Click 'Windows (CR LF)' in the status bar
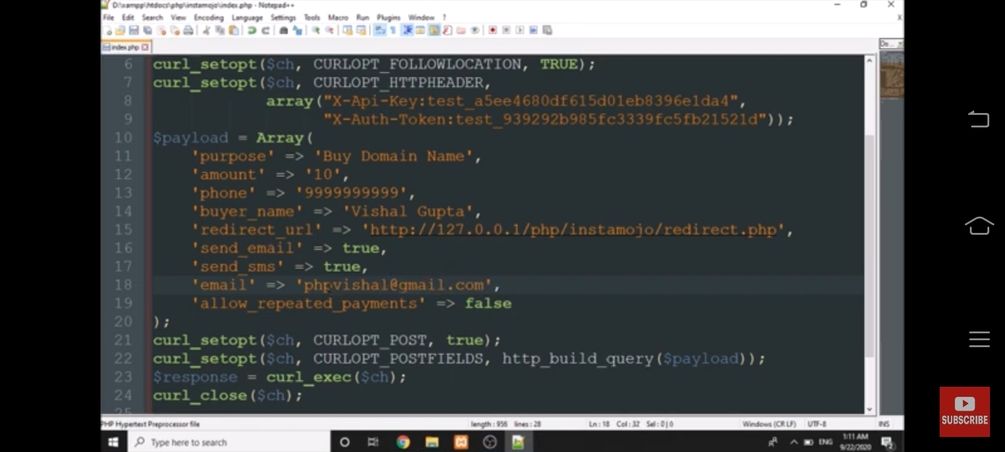The width and height of the screenshot is (1005, 452). 769,424
